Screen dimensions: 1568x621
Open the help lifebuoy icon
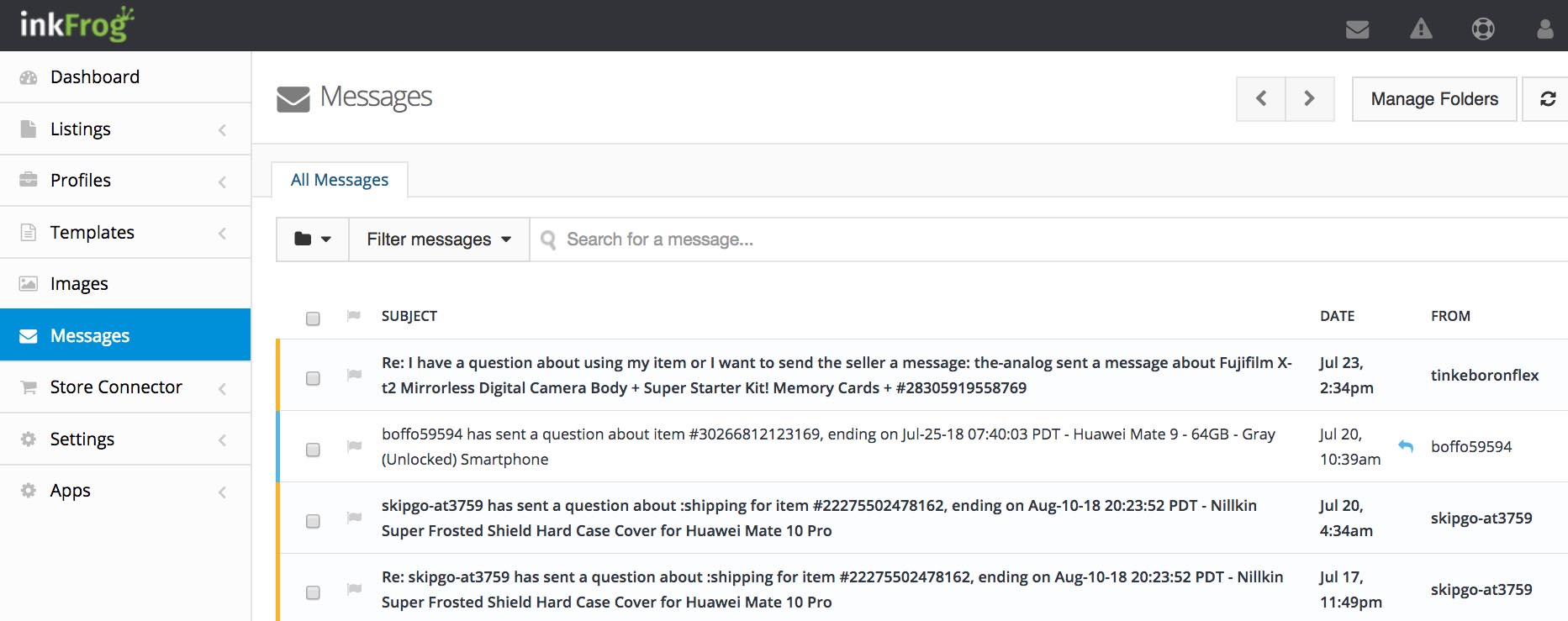click(x=1483, y=29)
